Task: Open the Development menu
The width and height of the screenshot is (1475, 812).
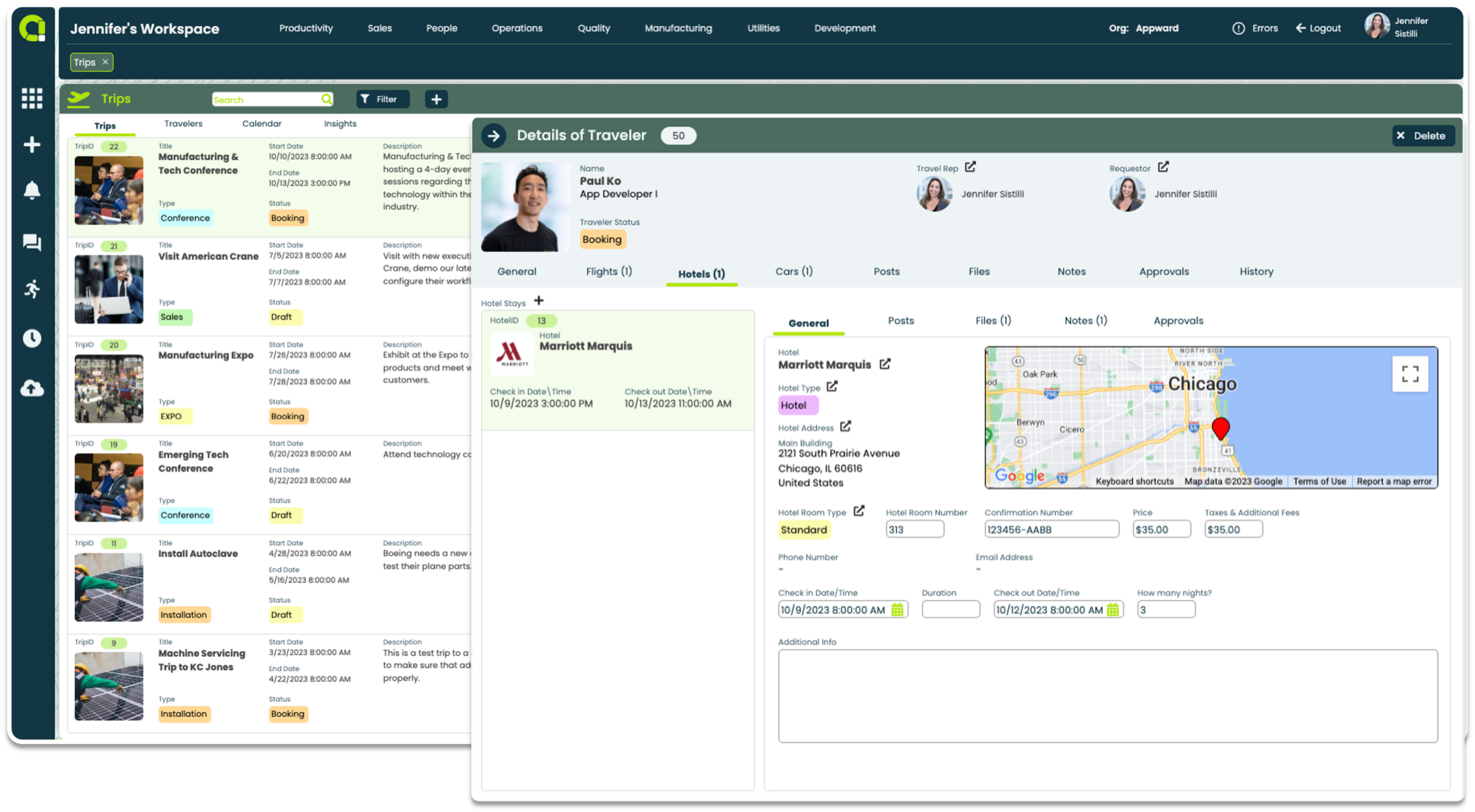Action: (x=845, y=28)
